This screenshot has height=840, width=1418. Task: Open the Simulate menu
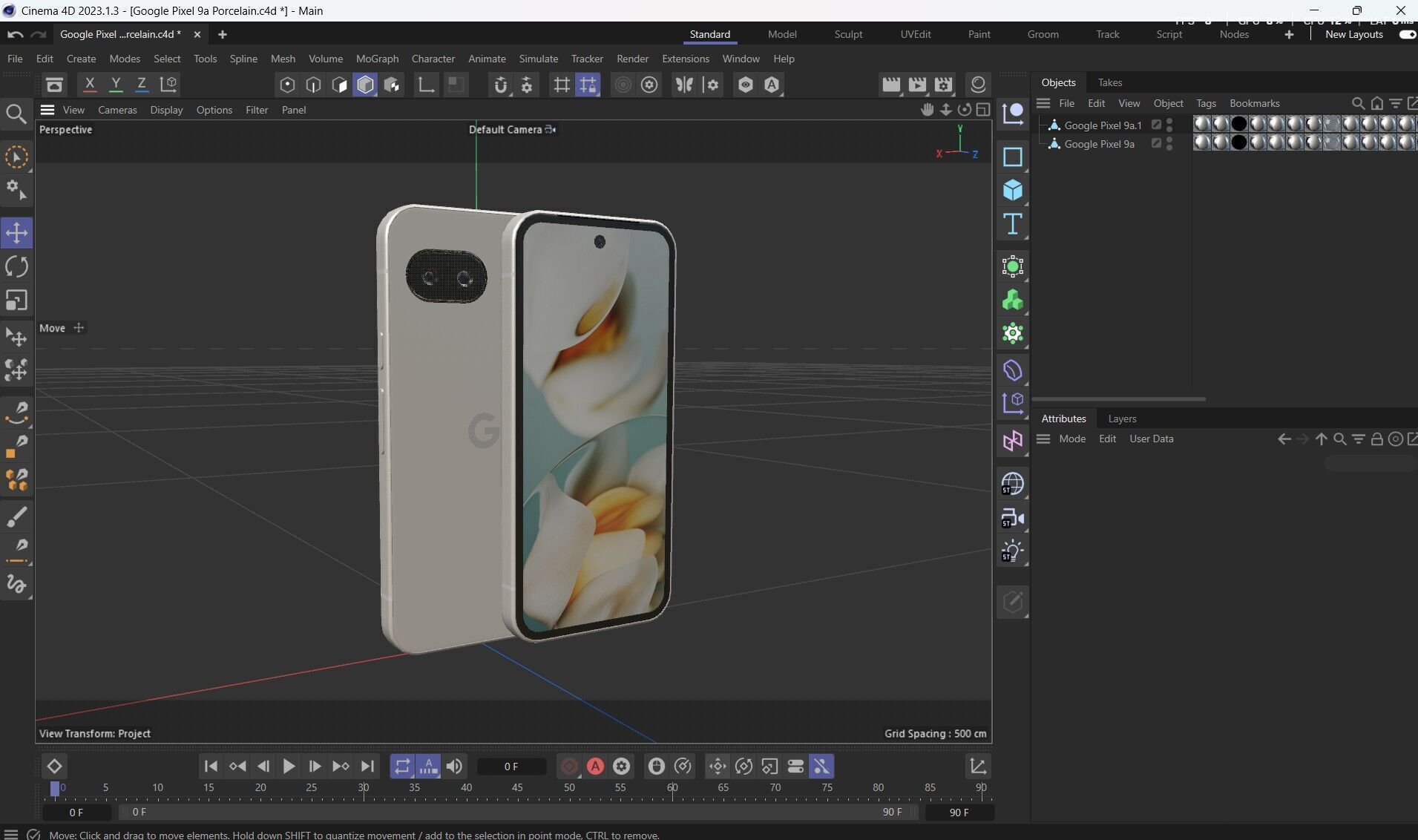pyautogui.click(x=538, y=59)
